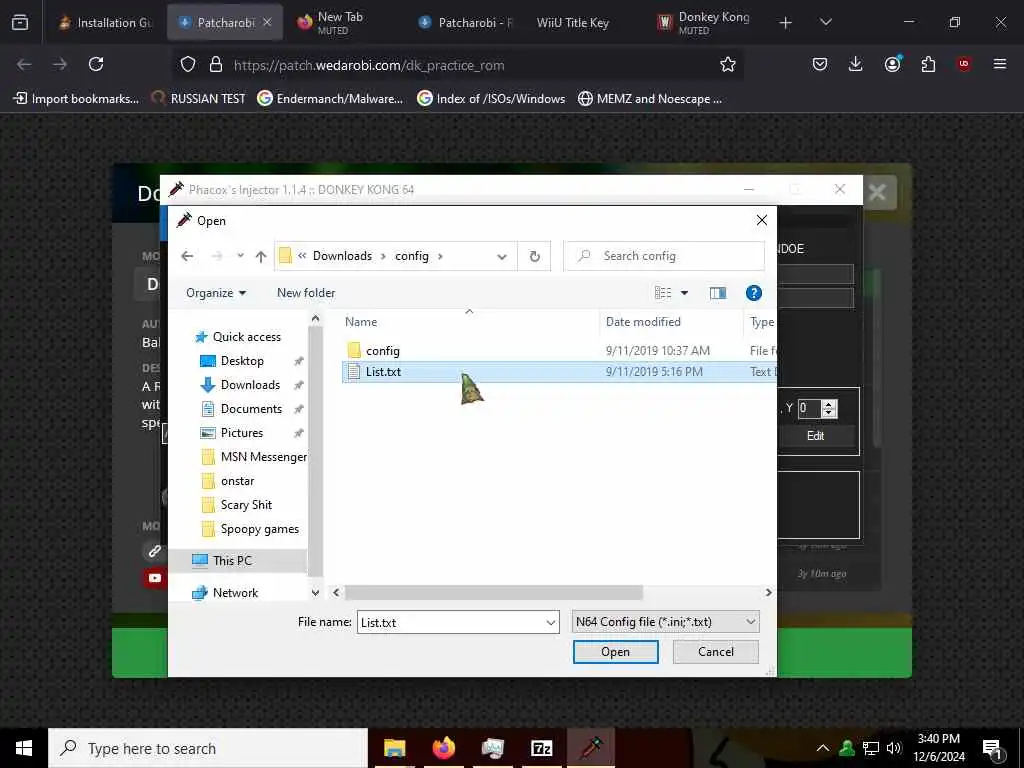Click the File name text field
The height and width of the screenshot is (768, 1024).
coord(451,622)
